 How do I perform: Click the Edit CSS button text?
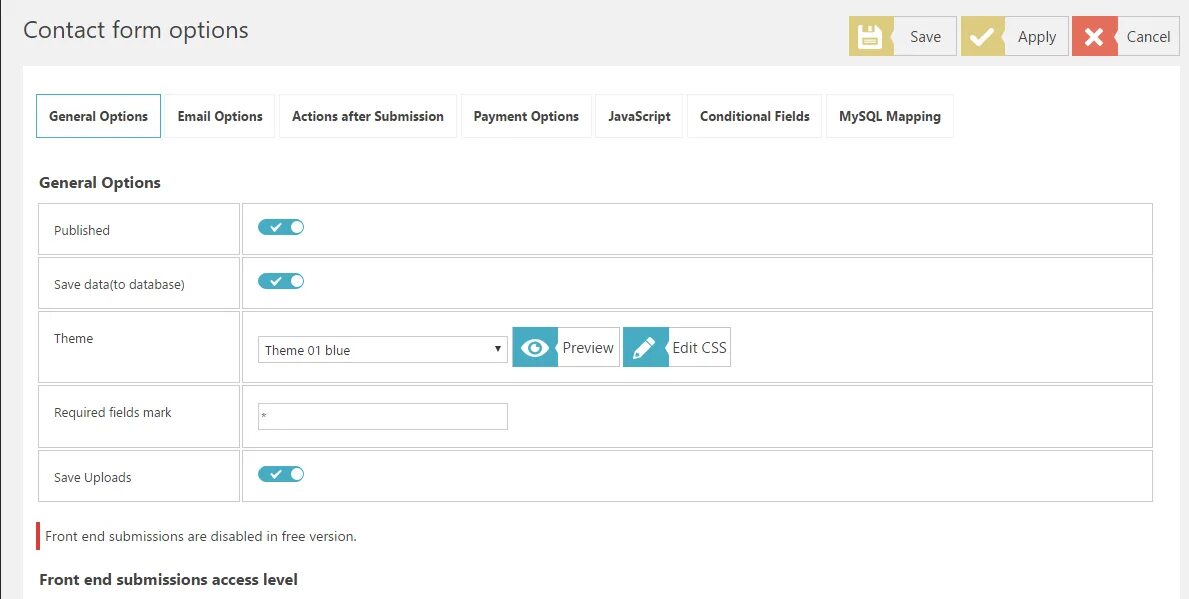699,347
